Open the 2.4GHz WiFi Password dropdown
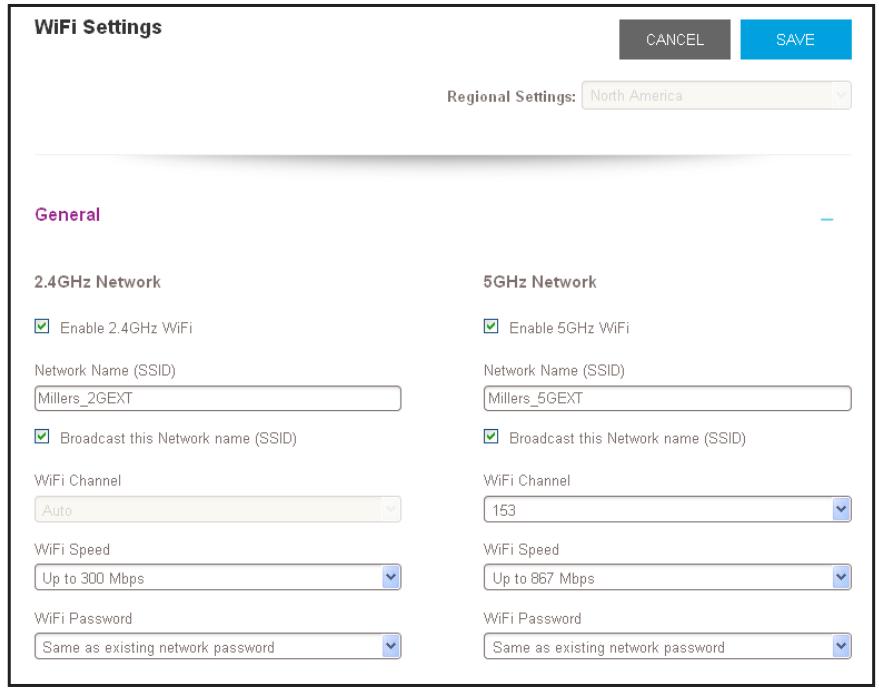Screen dimensions: 879x689 pos(218,646)
